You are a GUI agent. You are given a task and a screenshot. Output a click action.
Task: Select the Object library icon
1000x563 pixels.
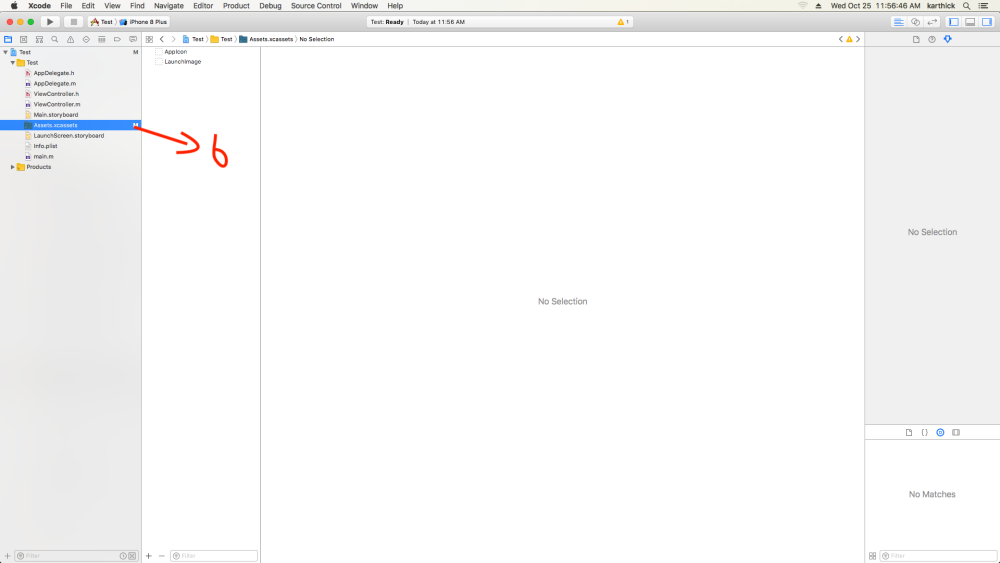(x=940, y=432)
